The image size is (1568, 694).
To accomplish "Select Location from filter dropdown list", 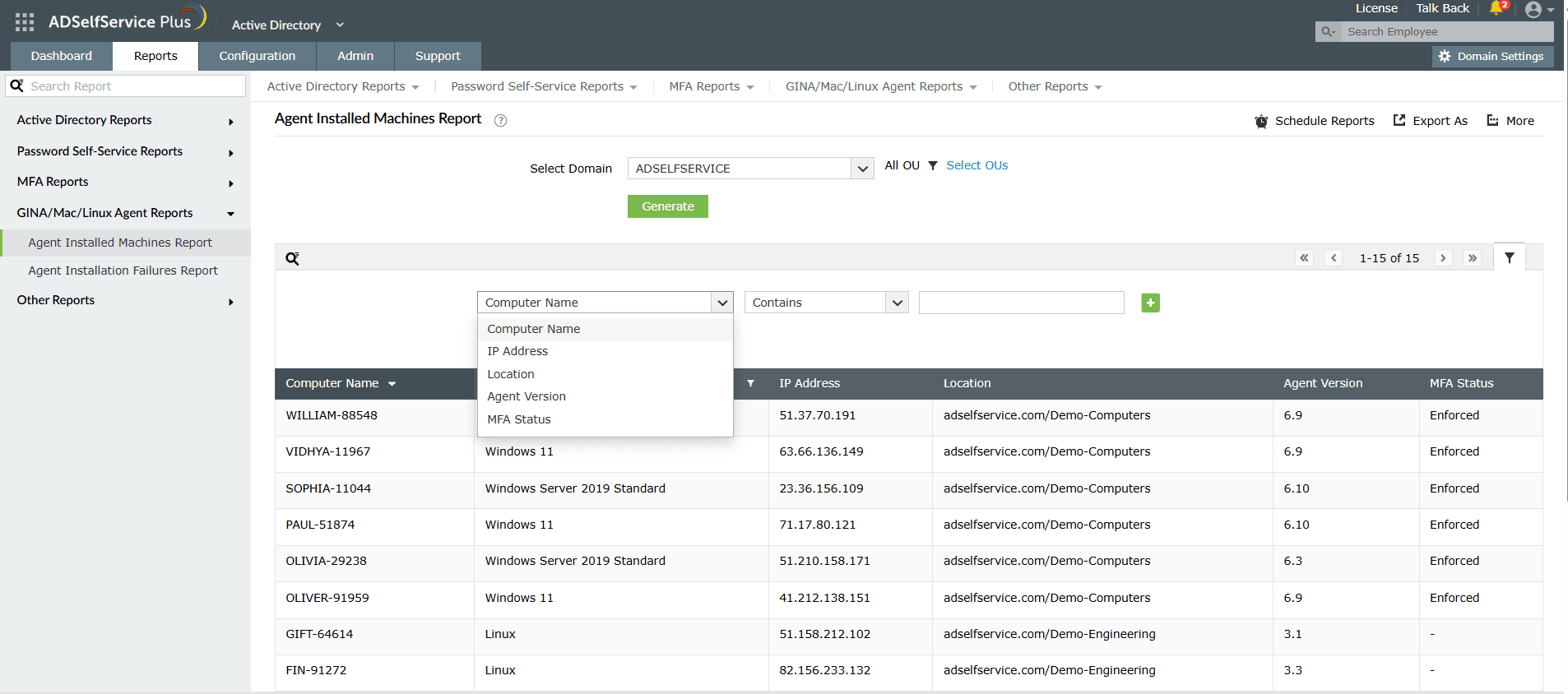I will click(x=605, y=374).
